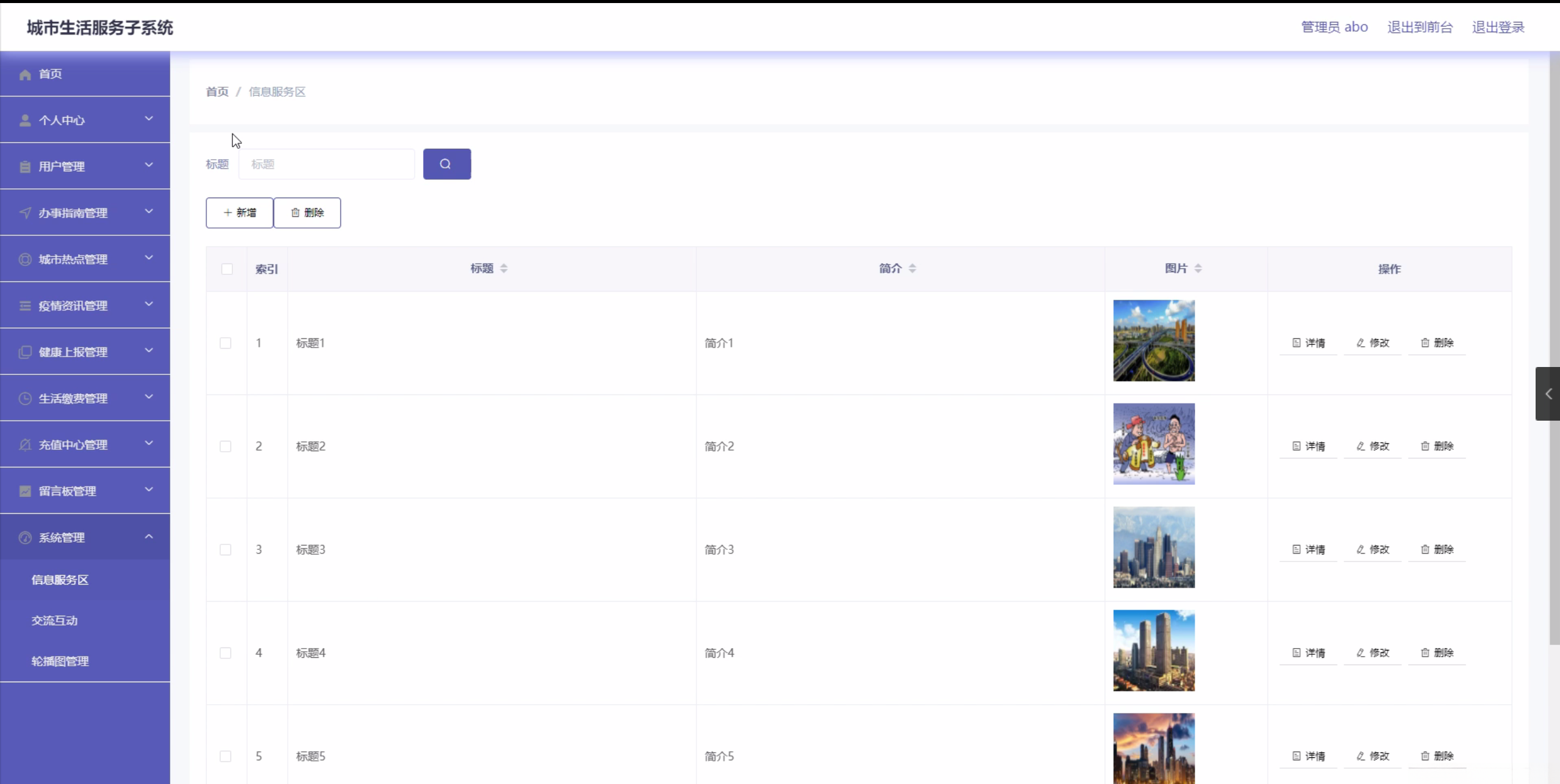The image size is (1560, 784).
Task: Click sort arrows on 图片 column
Action: (x=1198, y=268)
